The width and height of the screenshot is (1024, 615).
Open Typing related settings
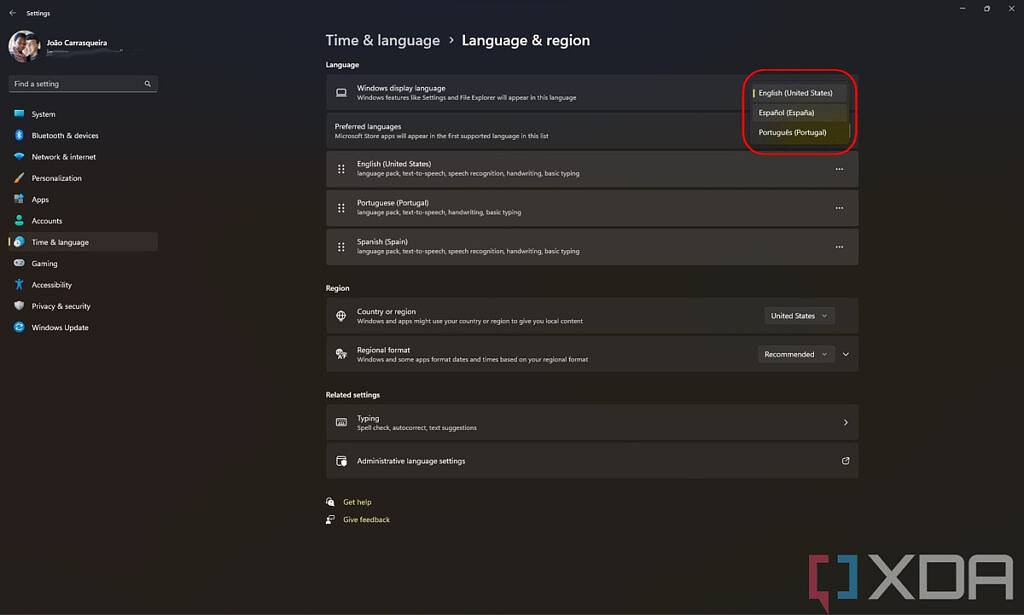[592, 422]
